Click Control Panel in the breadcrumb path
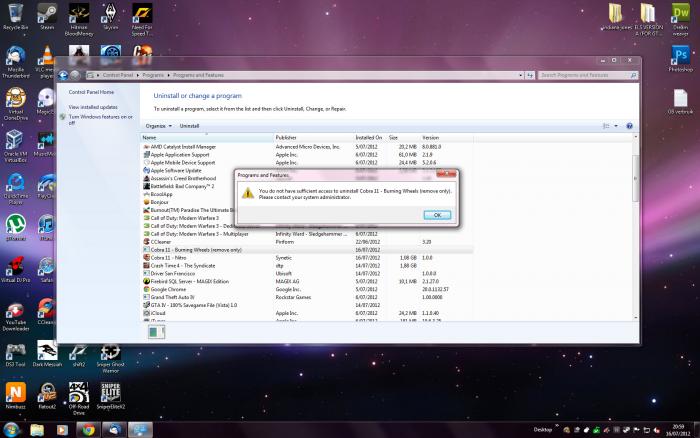This screenshot has height=438, width=700. (118, 75)
